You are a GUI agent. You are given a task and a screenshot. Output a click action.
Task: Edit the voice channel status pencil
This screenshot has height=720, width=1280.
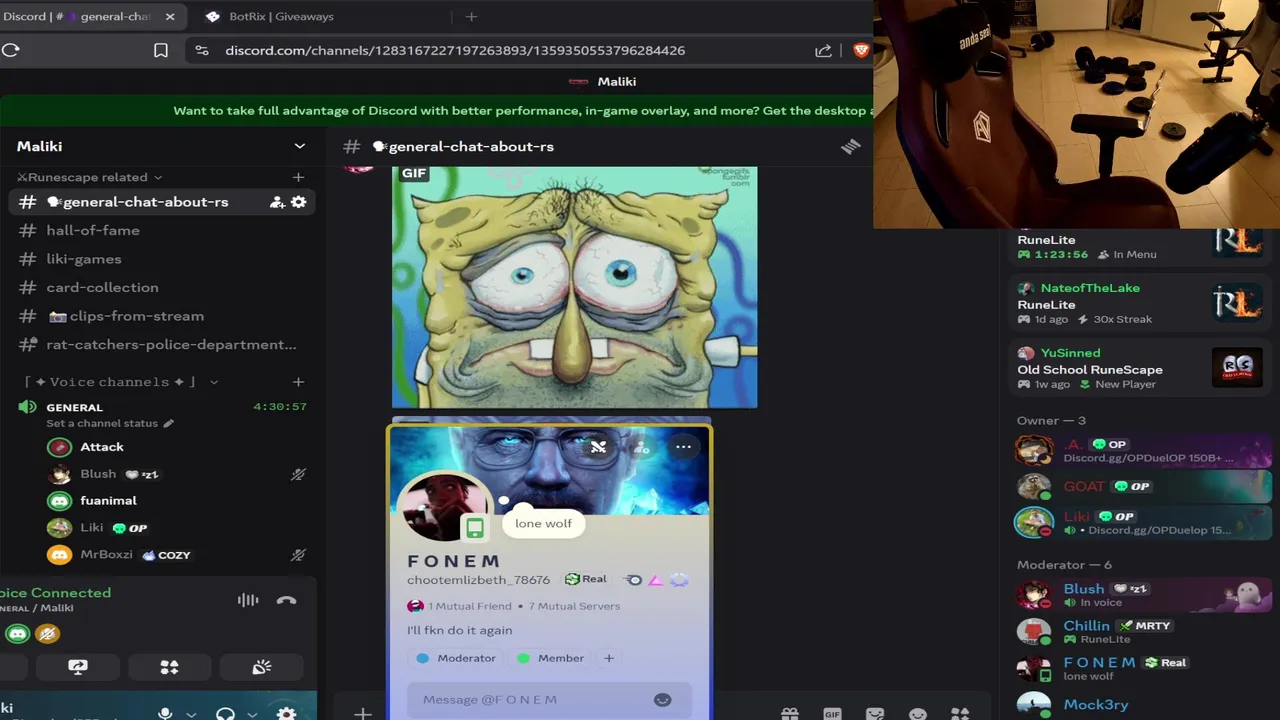pos(168,423)
